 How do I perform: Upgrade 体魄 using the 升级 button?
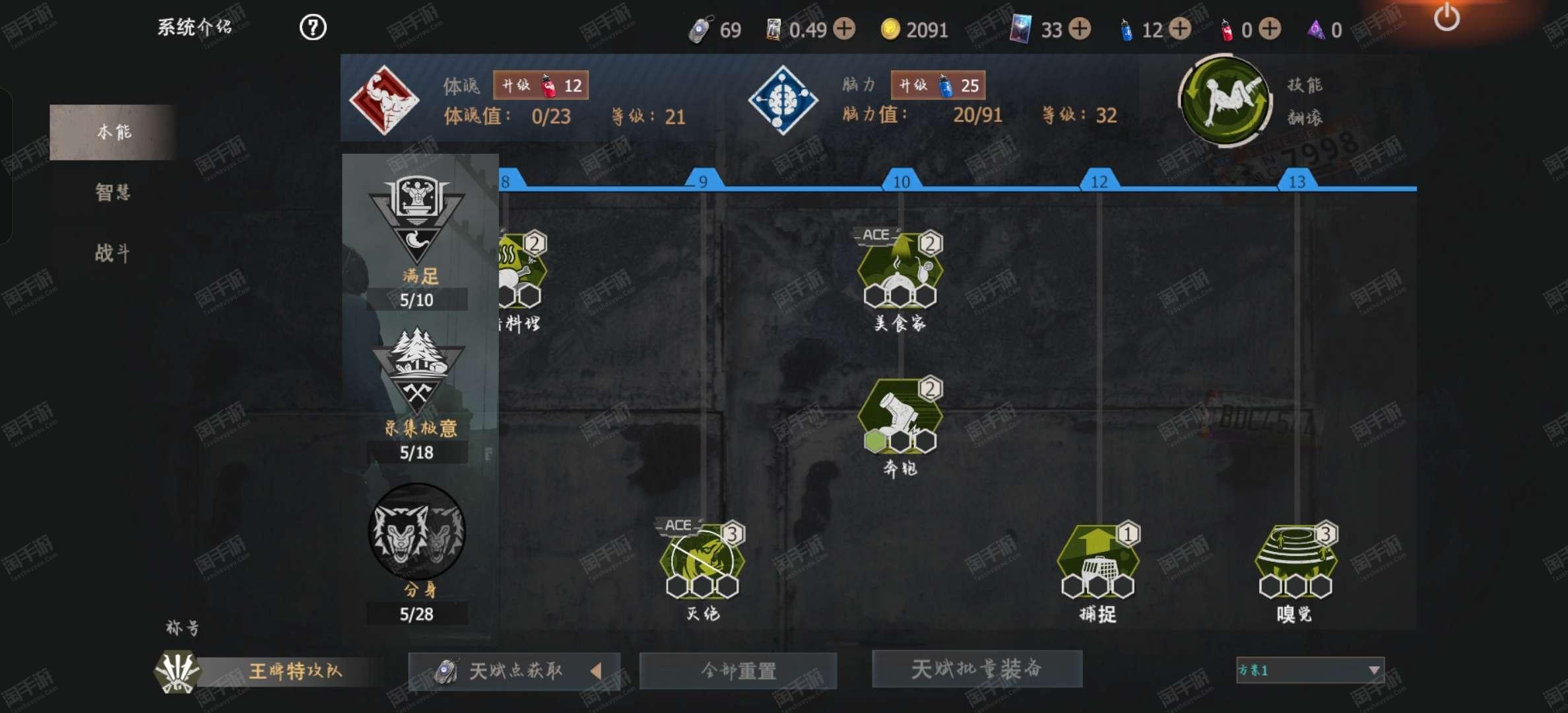click(x=540, y=85)
